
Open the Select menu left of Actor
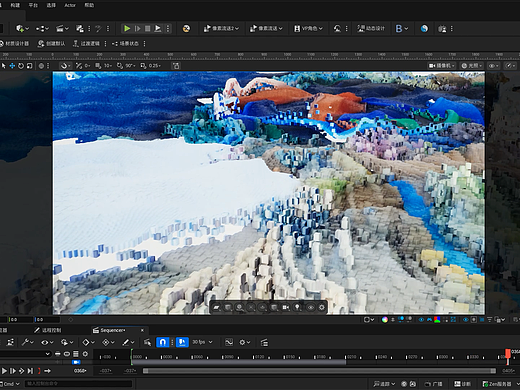(51, 5)
